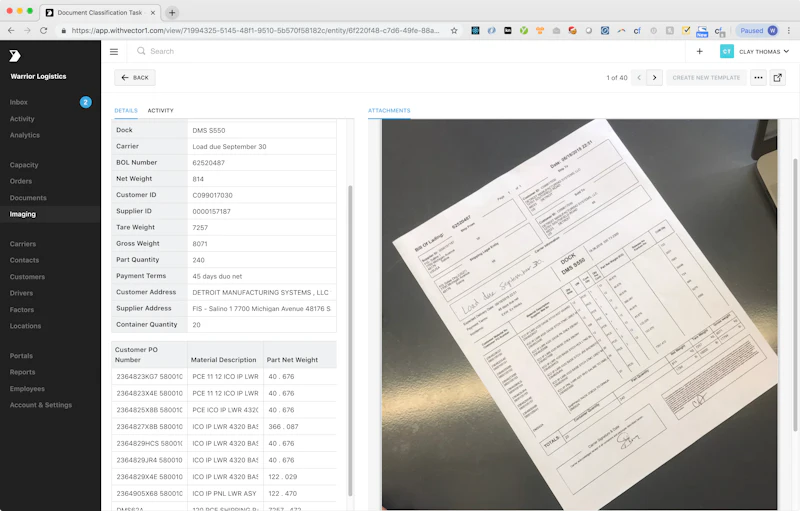Open Drivers in the sidebar
The height and width of the screenshot is (511, 800).
(21, 293)
